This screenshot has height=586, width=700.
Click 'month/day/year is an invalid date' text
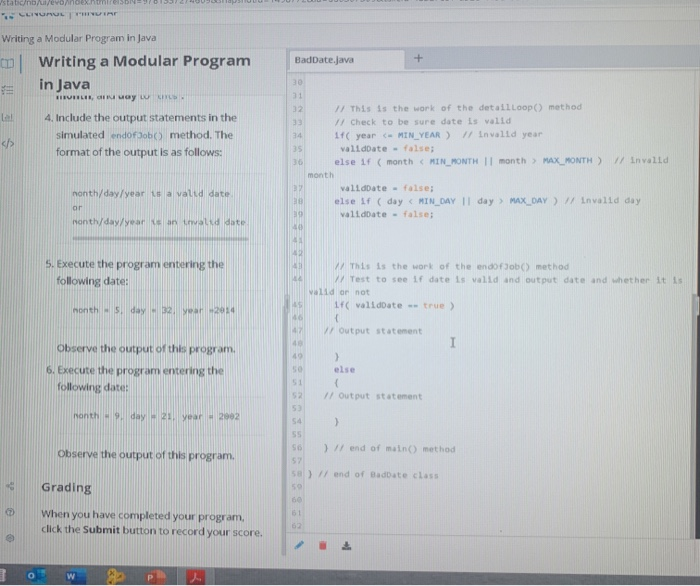(x=159, y=222)
